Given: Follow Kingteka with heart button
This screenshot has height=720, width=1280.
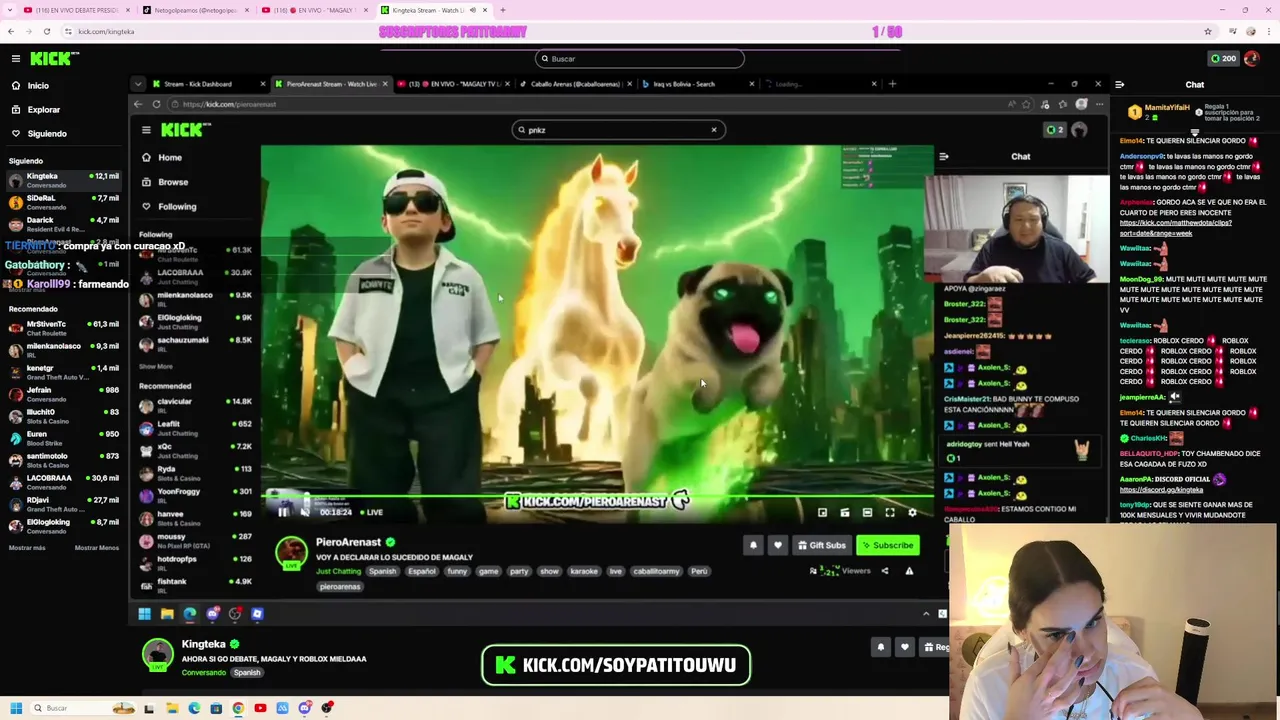Looking at the screenshot, I should coord(905,647).
